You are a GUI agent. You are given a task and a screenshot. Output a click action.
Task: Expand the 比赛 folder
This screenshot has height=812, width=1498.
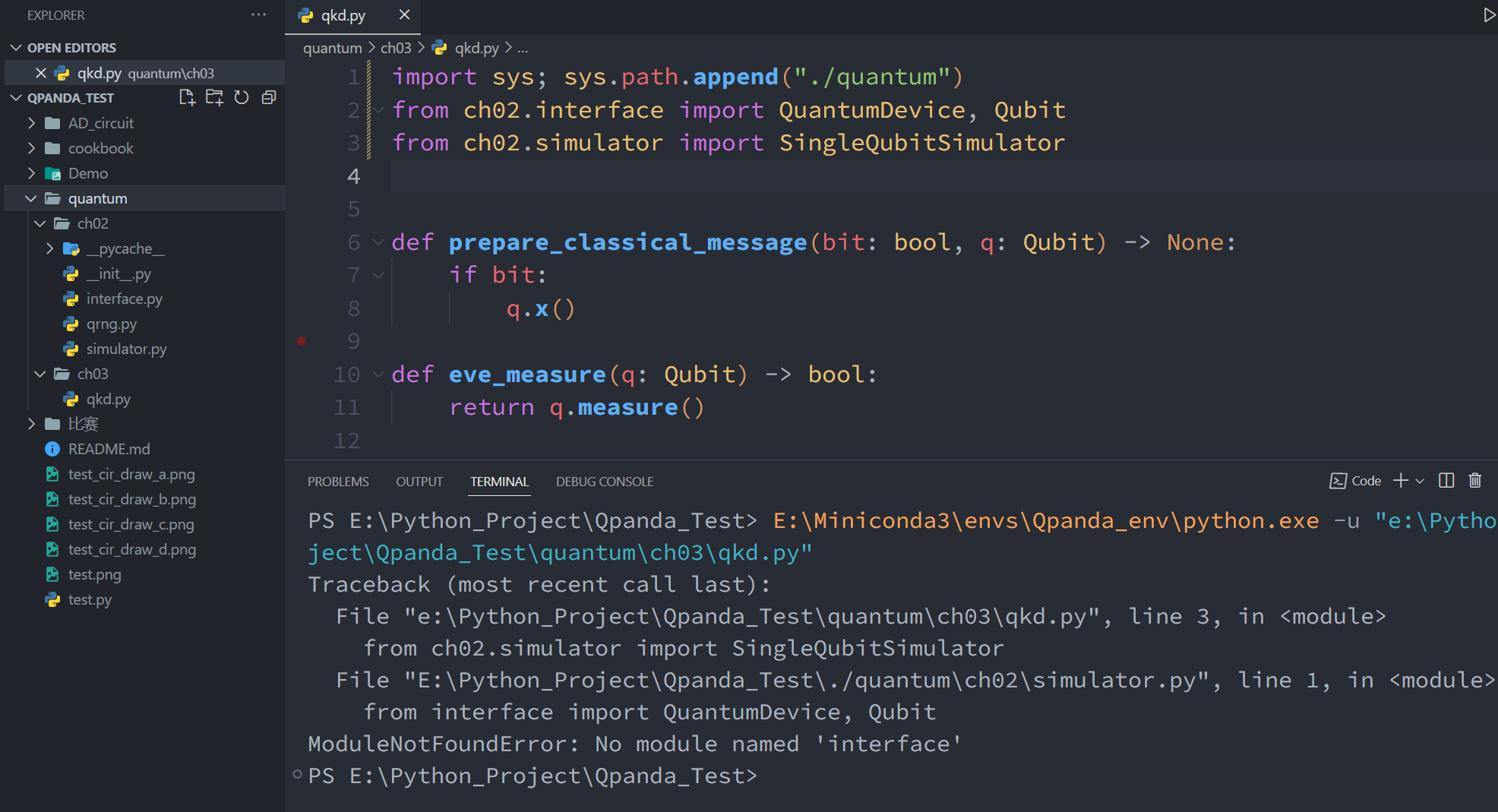coord(32,424)
